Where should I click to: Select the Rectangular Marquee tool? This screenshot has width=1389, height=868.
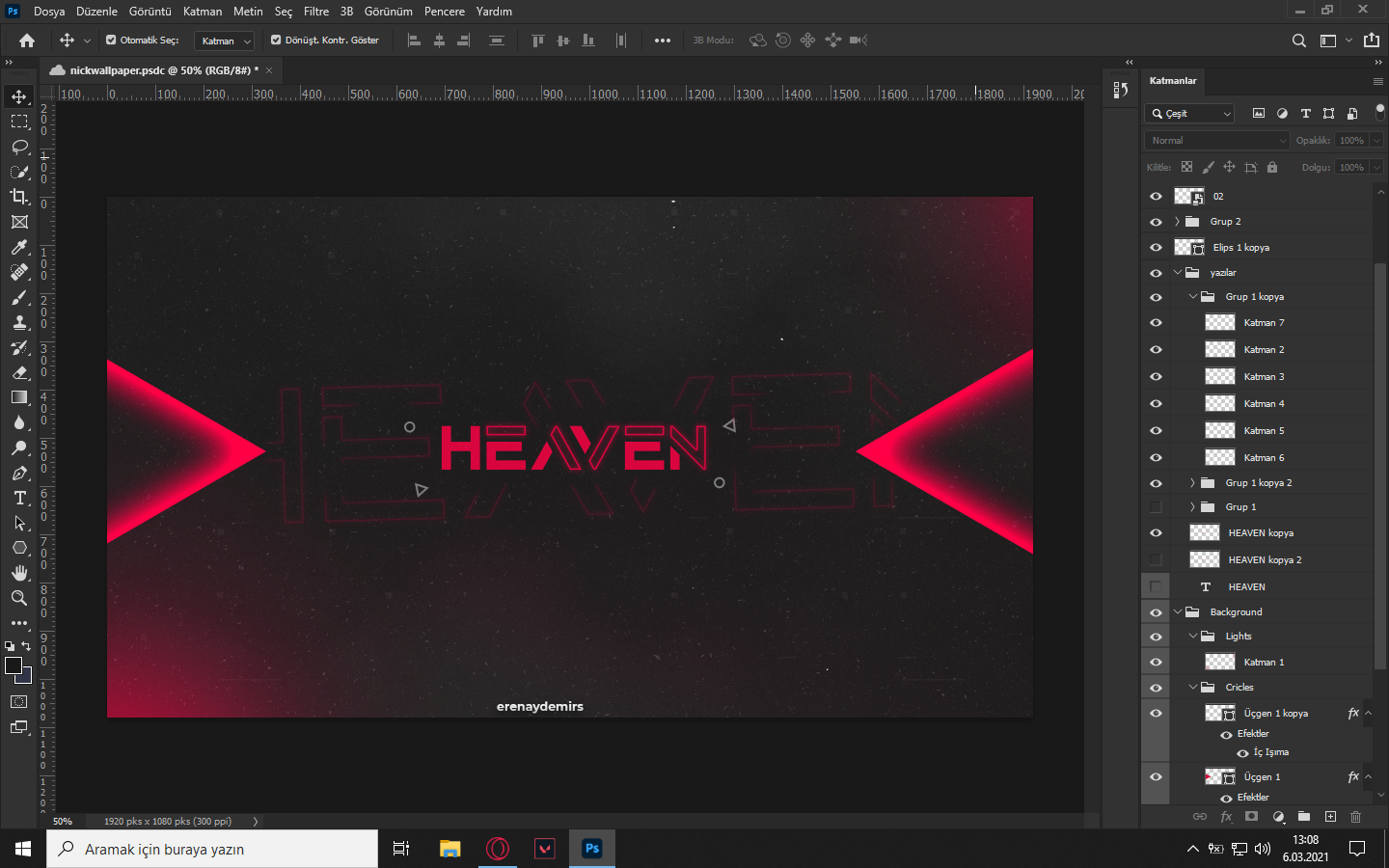19,122
